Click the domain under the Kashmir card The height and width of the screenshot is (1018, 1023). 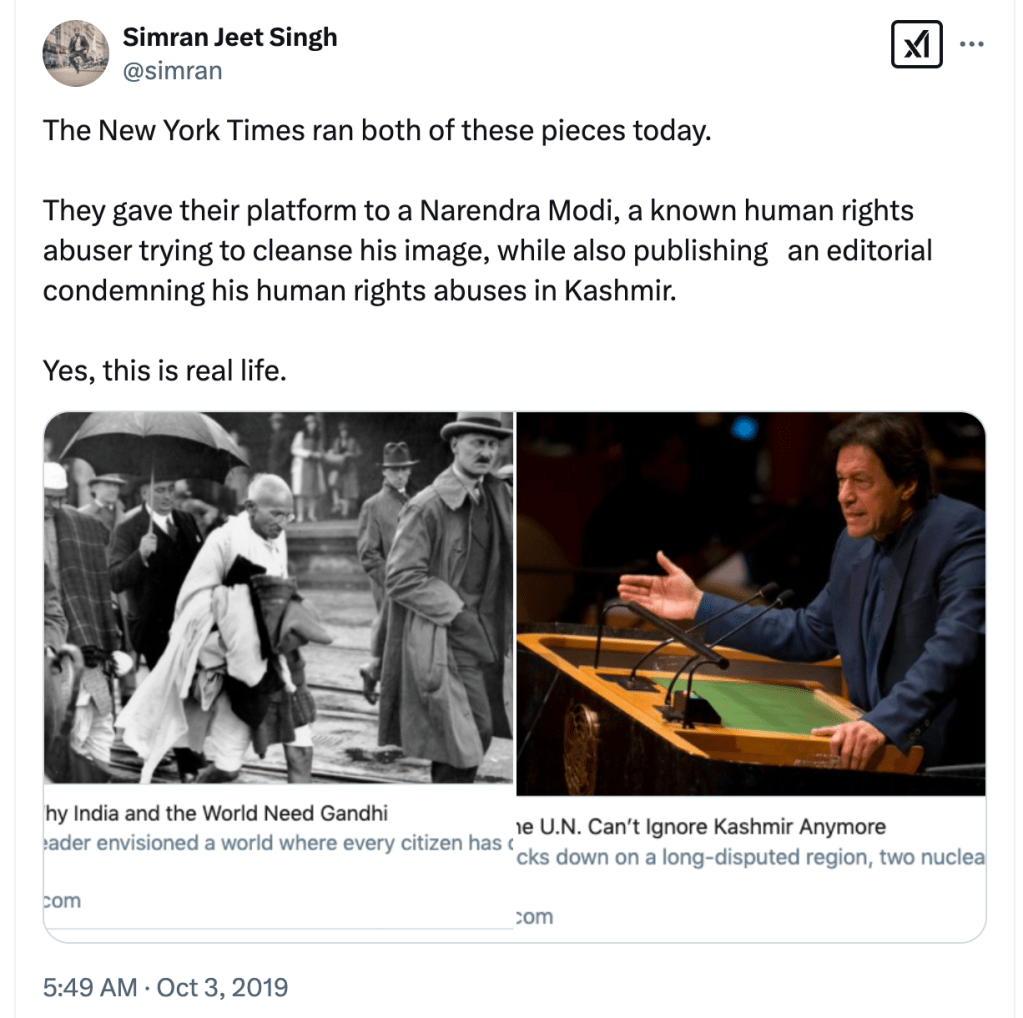coord(533,917)
